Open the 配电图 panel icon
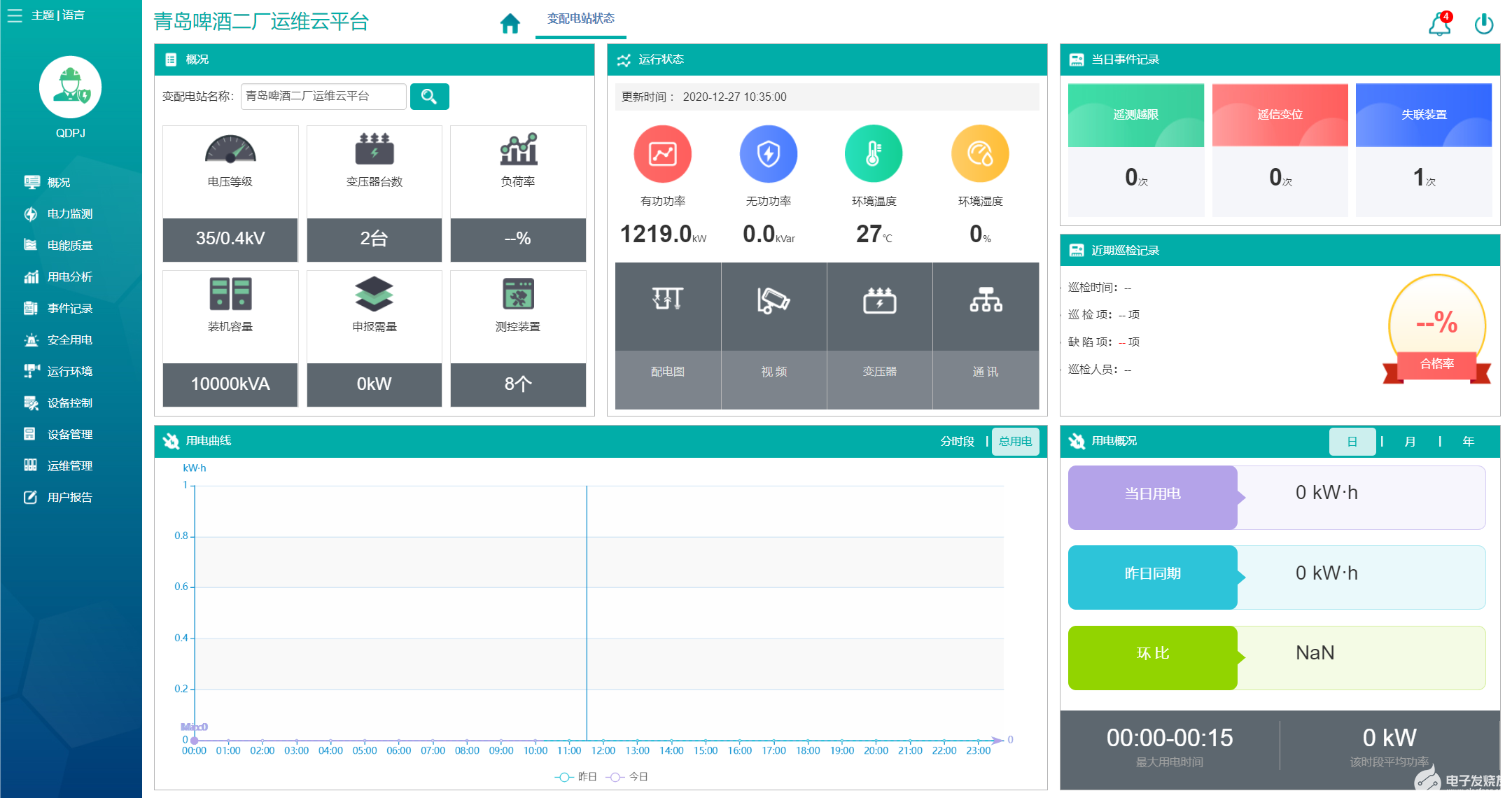Image resolution: width=1512 pixels, height=798 pixels. tap(666, 305)
